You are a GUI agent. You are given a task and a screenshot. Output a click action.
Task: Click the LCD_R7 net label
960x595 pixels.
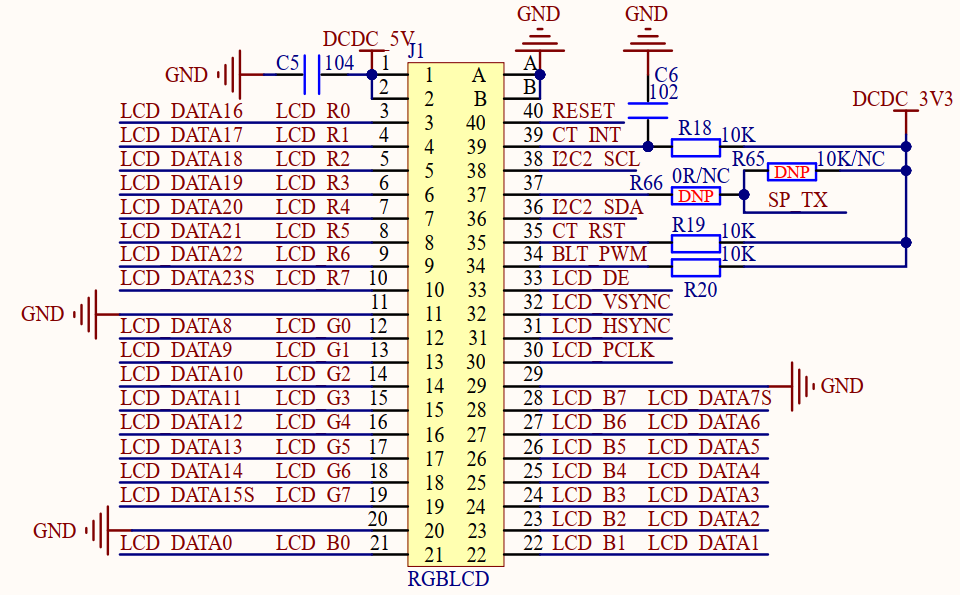(313, 278)
